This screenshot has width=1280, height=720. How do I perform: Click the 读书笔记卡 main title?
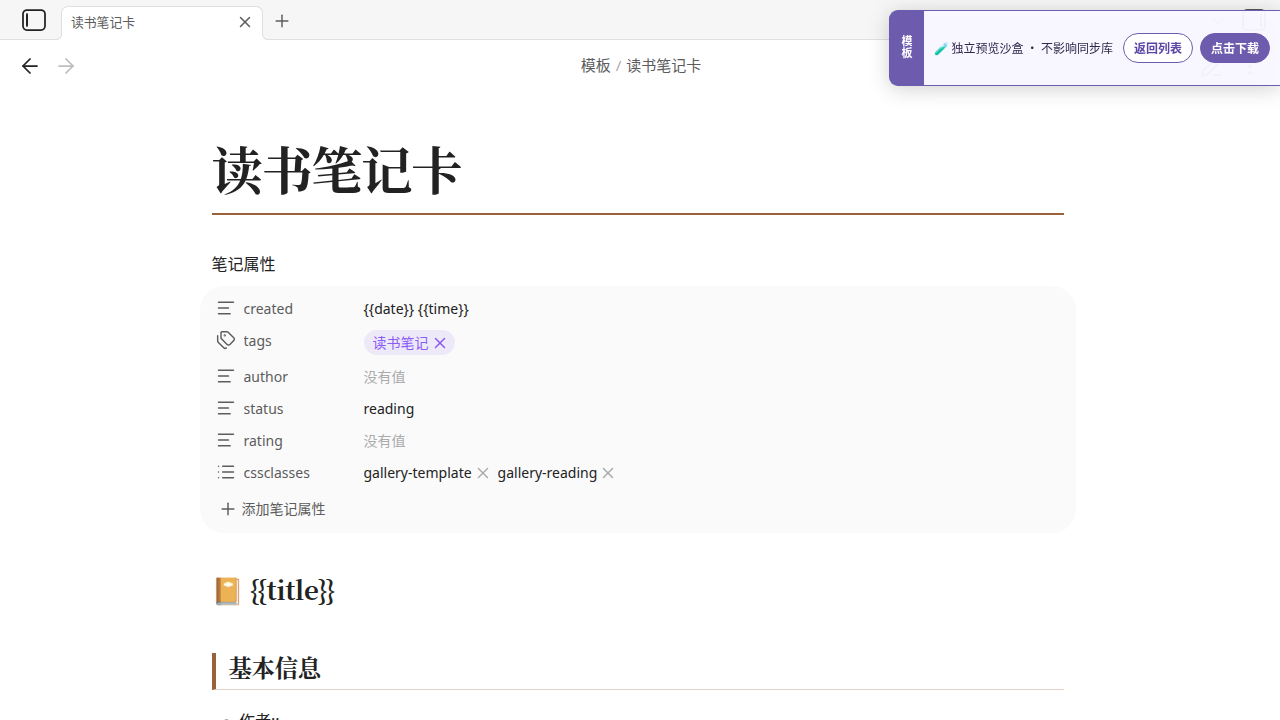[336, 170]
